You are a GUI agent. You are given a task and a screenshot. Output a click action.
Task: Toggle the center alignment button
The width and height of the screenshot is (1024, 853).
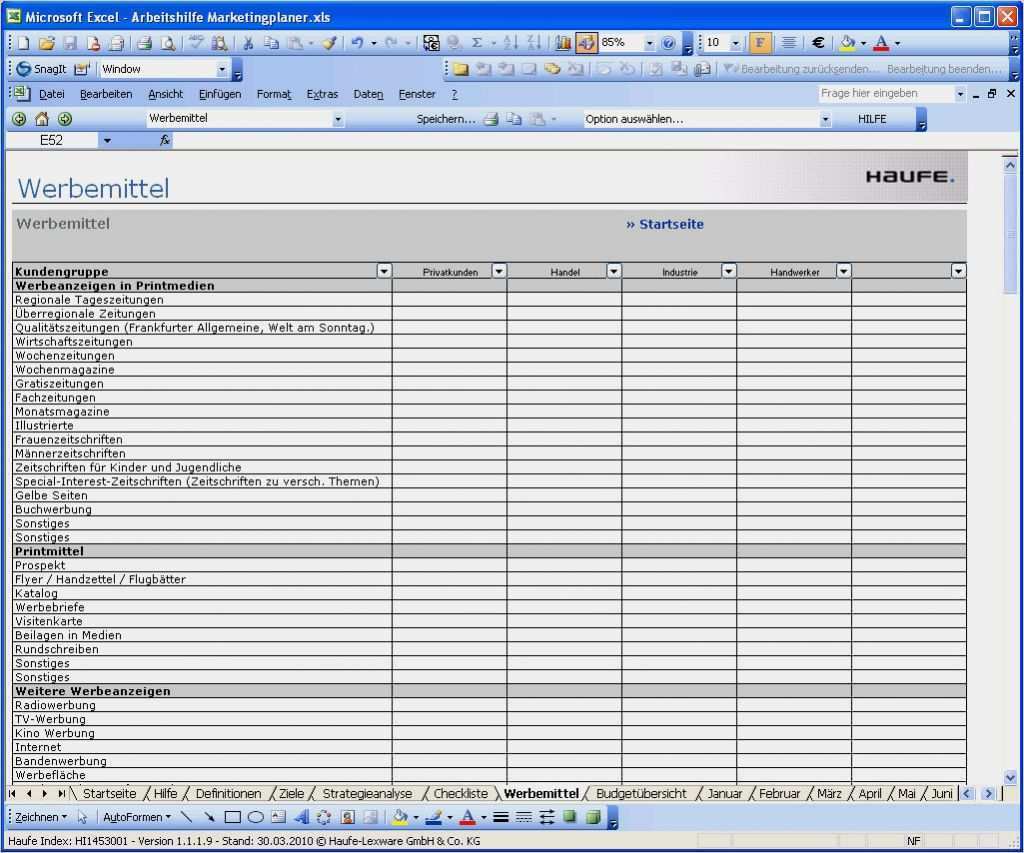pyautogui.click(x=789, y=43)
